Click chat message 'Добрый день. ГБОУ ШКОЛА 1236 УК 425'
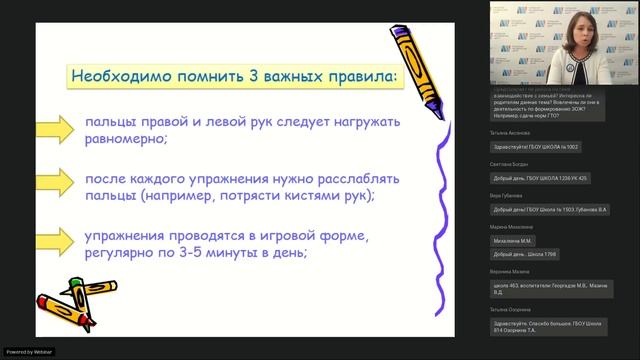 click(x=540, y=178)
